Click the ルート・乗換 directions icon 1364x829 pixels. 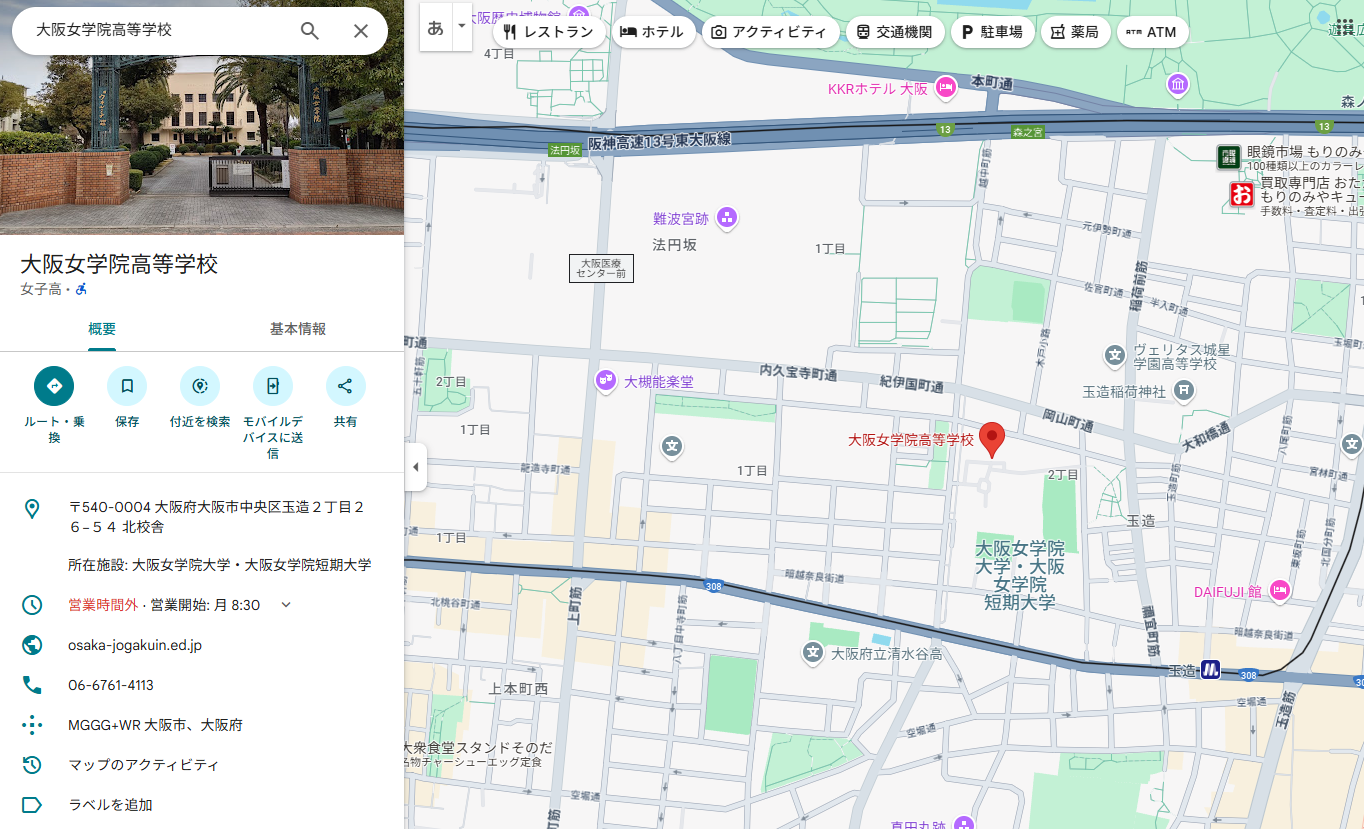(54, 386)
